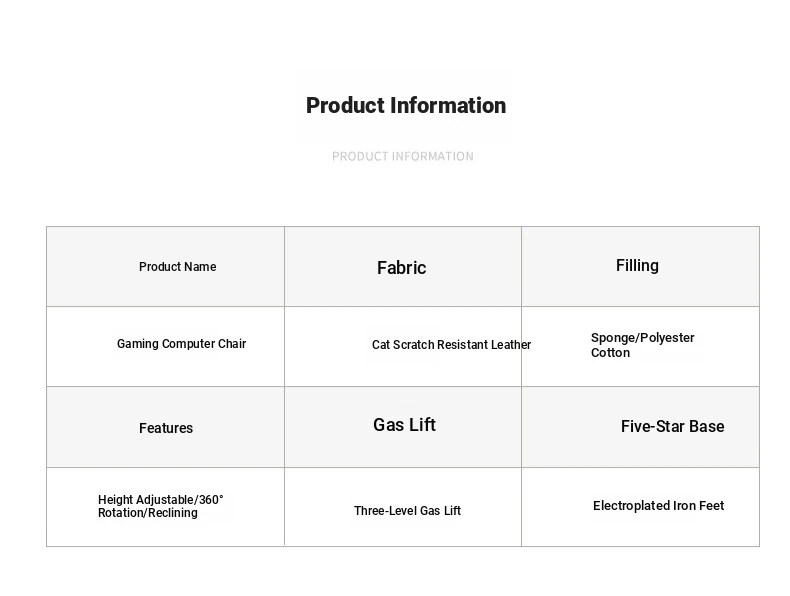
Task: Select the Sponge/Polyester Cotton cell
Action: 640,347
